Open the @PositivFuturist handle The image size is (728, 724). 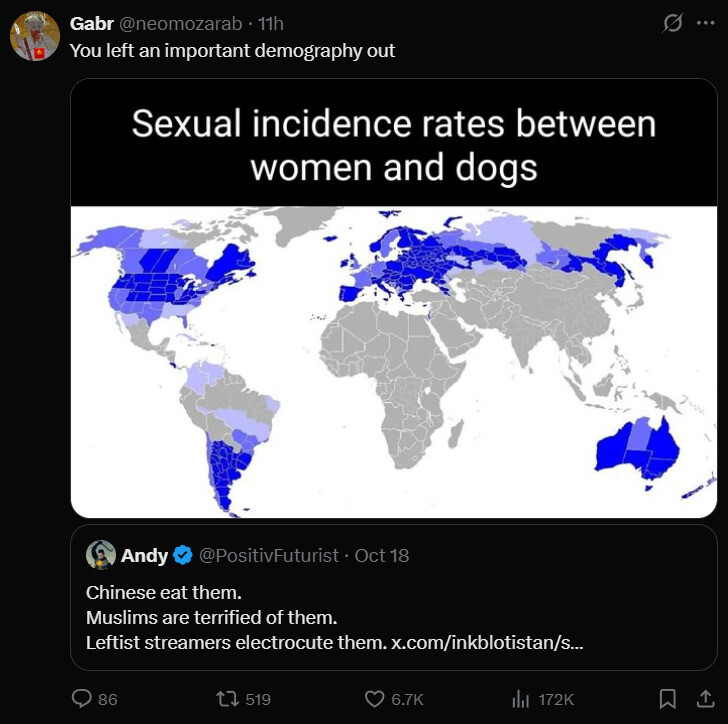click(x=269, y=555)
